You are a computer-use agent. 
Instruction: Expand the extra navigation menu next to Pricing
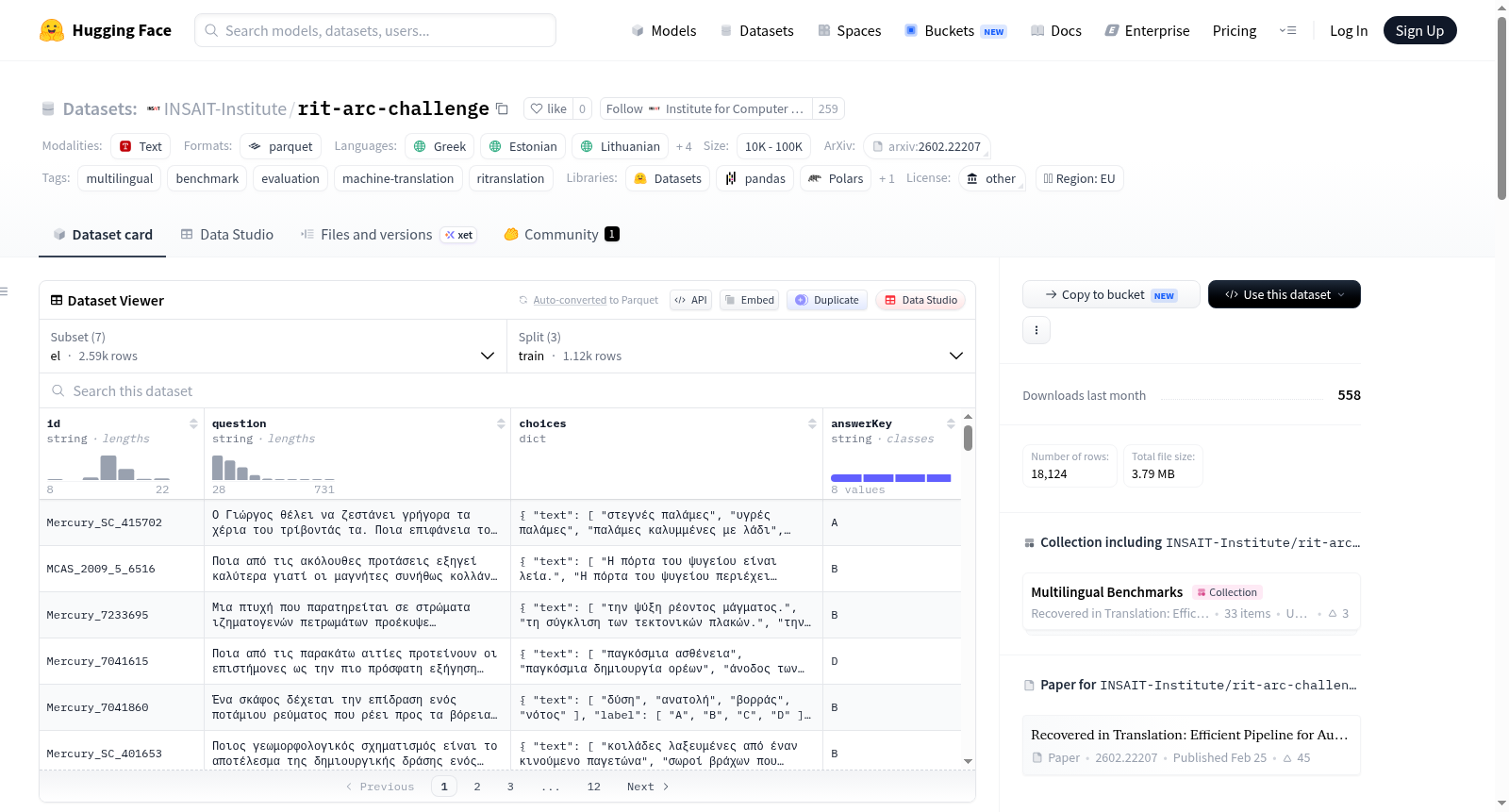coord(1287,30)
